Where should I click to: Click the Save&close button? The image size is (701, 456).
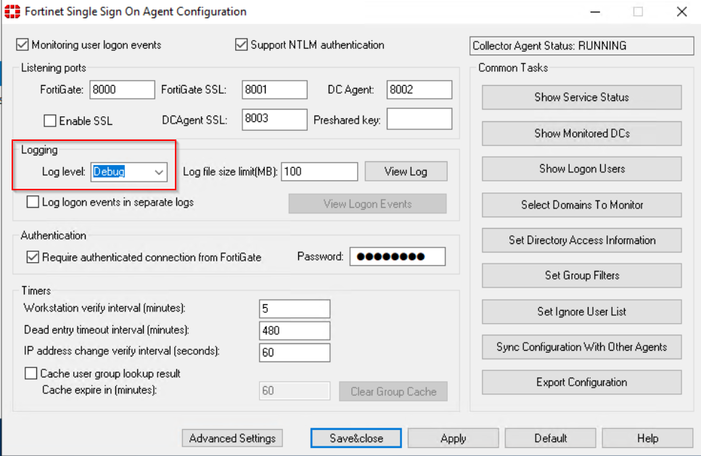pos(356,438)
